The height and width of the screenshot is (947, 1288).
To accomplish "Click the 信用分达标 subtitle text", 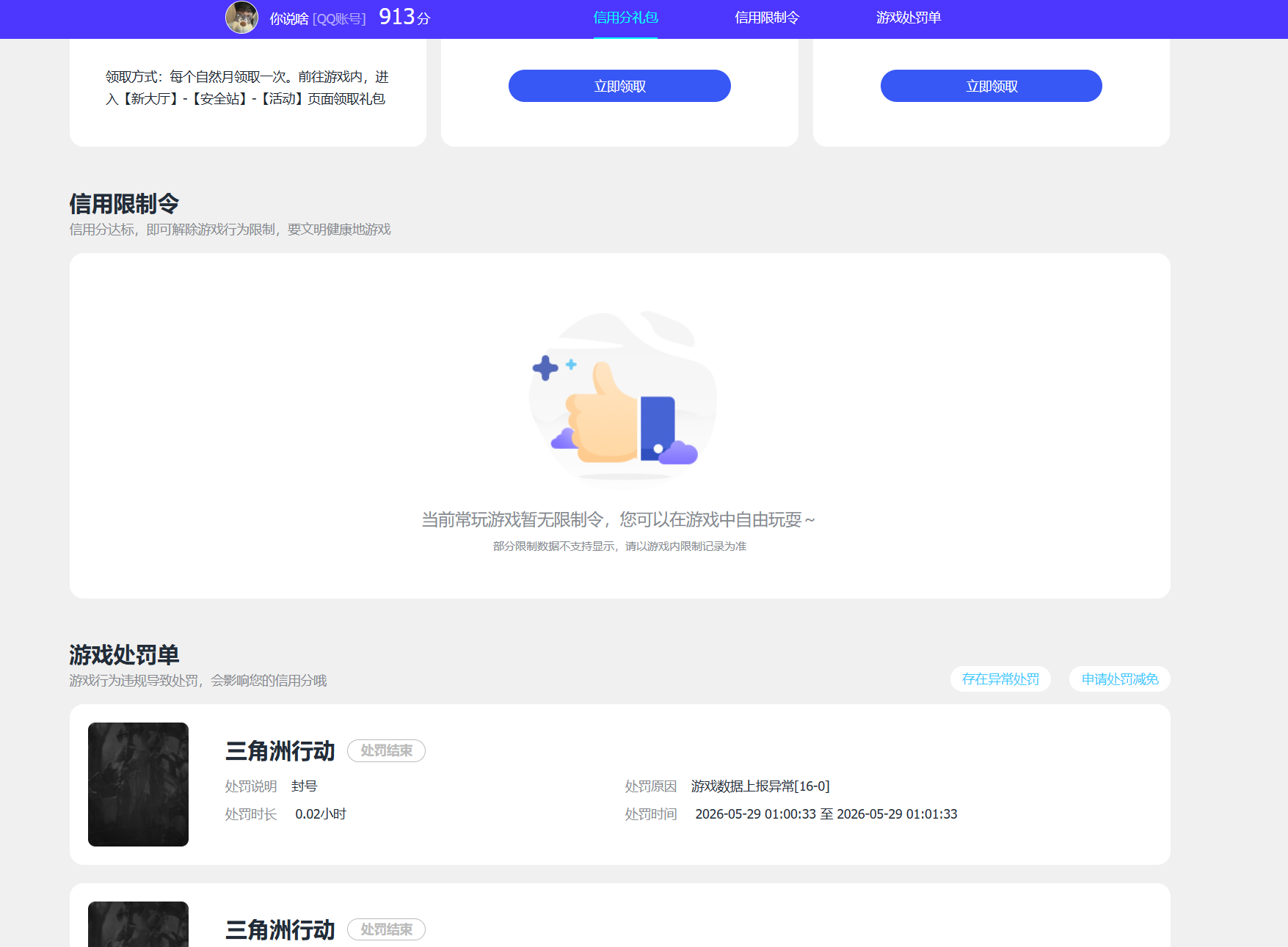I will click(x=230, y=230).
